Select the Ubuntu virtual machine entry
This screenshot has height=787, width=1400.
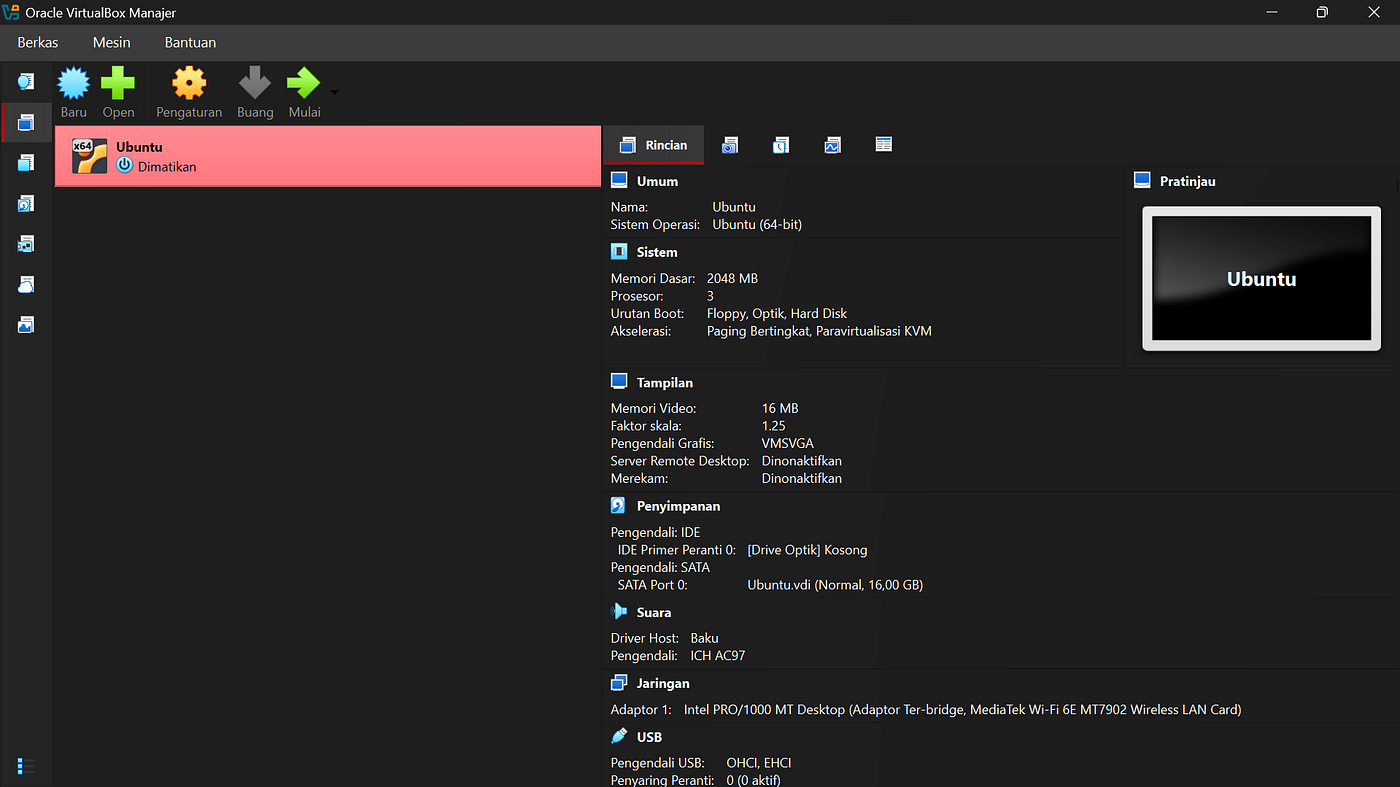coord(328,156)
